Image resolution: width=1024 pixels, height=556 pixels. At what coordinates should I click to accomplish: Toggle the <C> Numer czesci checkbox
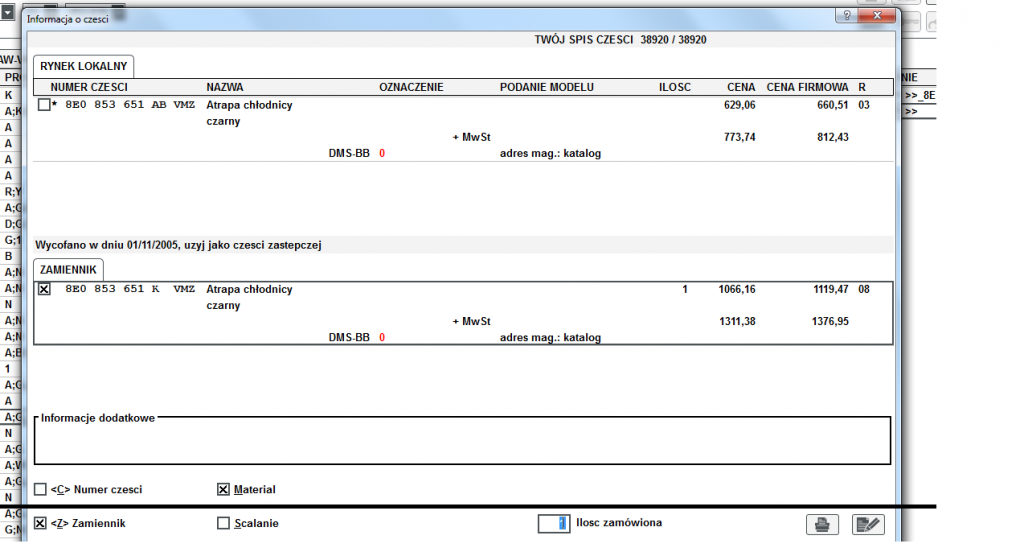[40, 489]
